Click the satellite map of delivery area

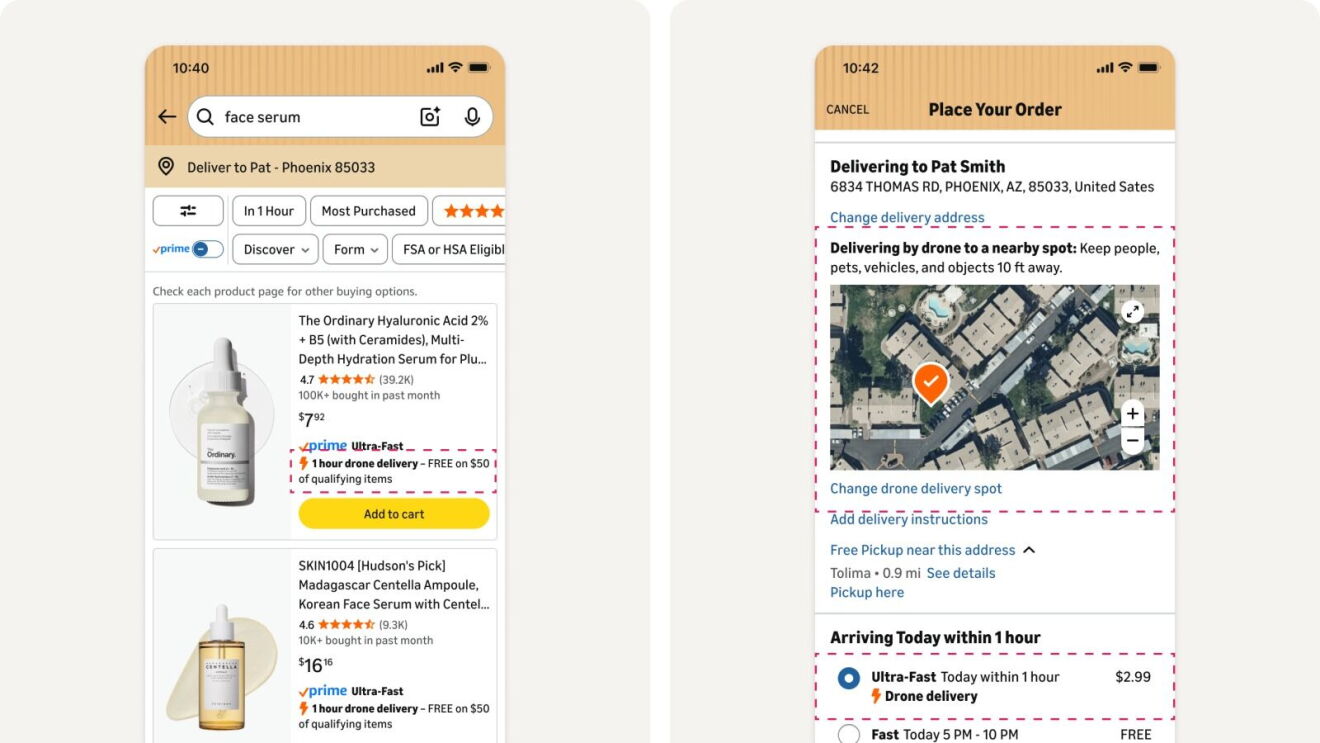[995, 377]
